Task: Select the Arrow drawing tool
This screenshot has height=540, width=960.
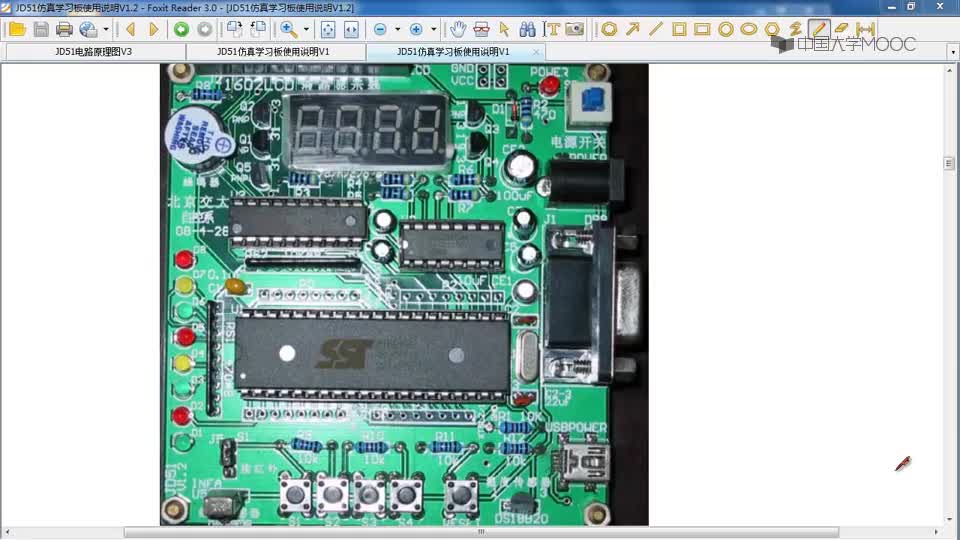Action: (x=632, y=29)
